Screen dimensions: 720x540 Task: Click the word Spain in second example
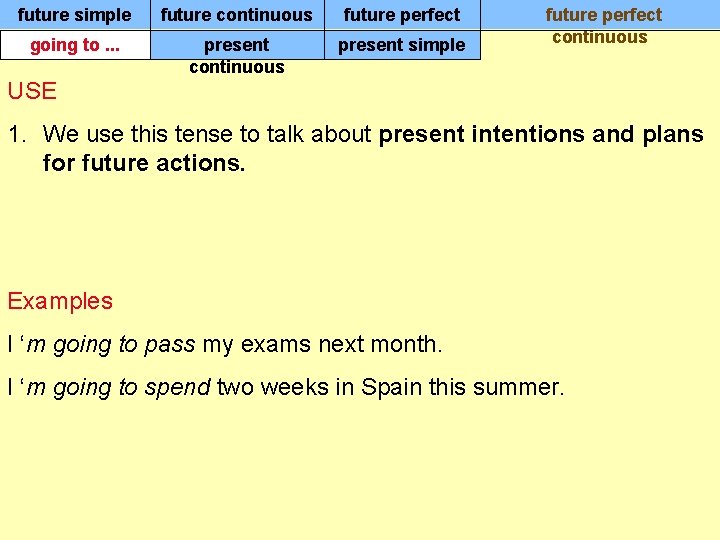point(391,388)
